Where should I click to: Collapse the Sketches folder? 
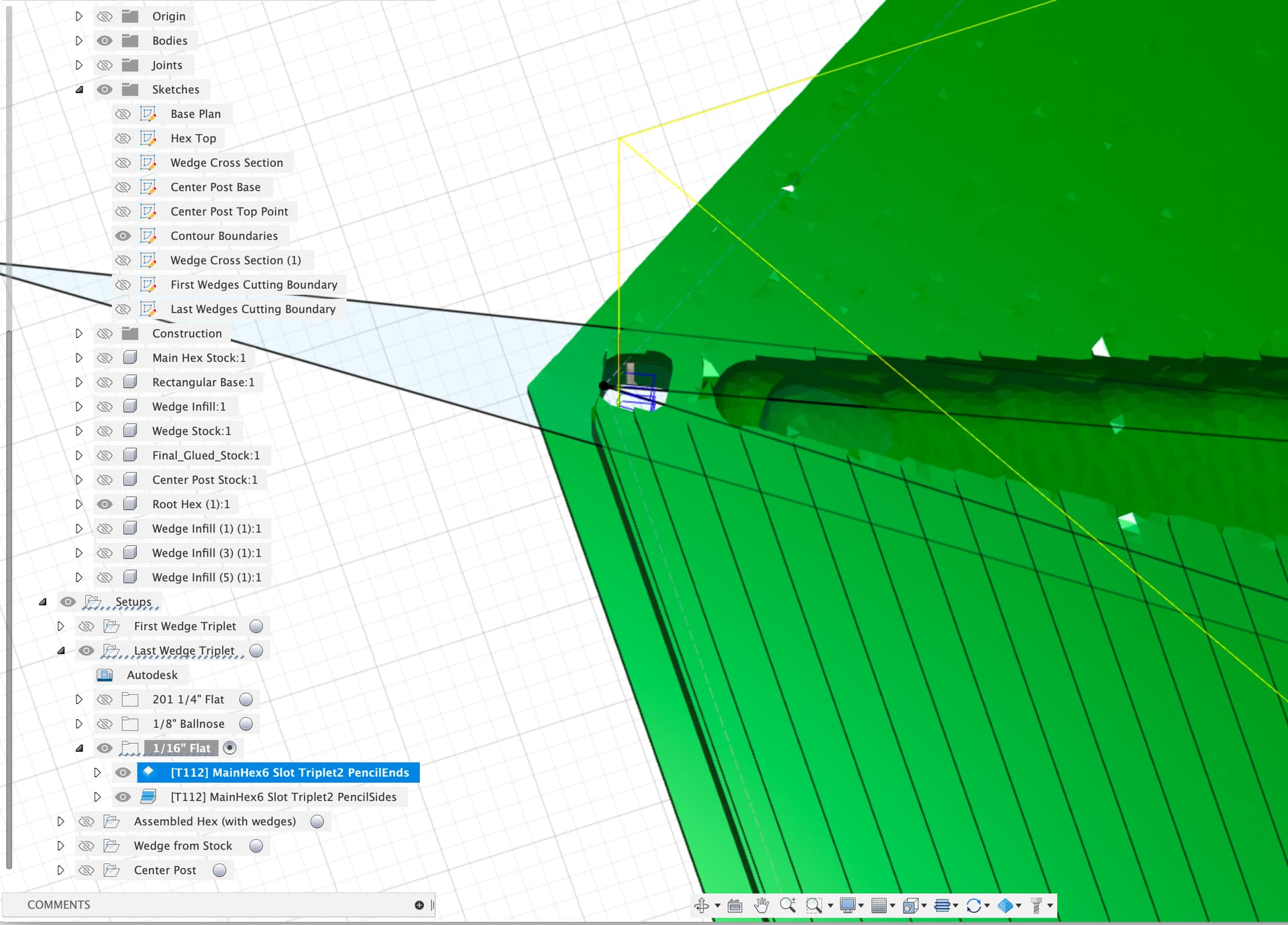(79, 89)
